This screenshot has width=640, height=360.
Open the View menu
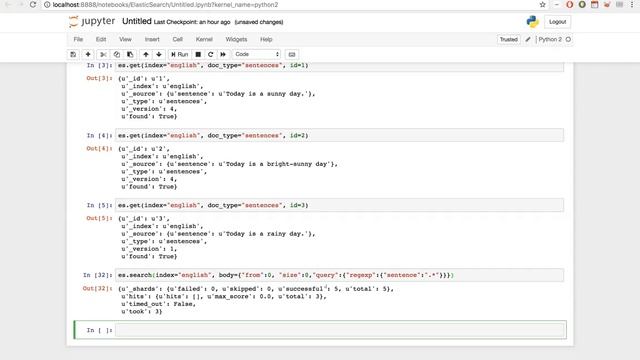click(x=125, y=39)
